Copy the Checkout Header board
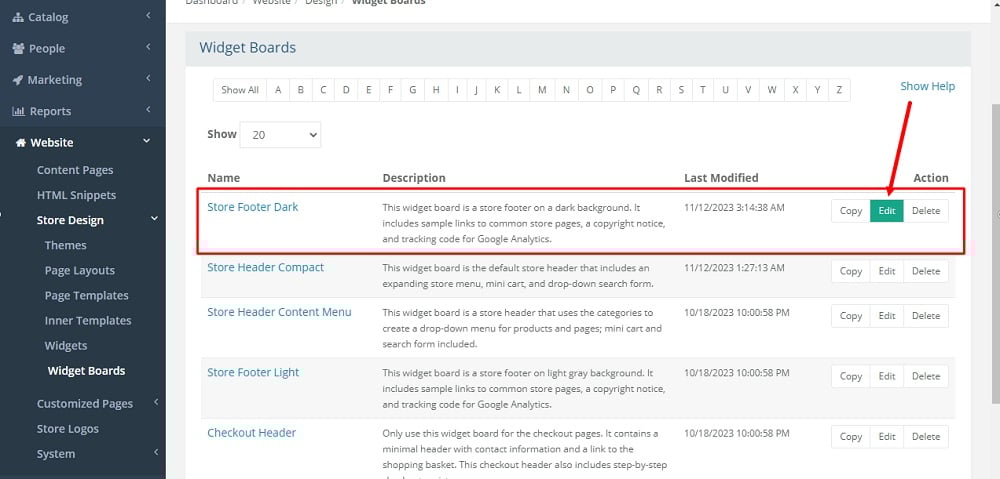This screenshot has width=1000, height=479. [x=851, y=437]
